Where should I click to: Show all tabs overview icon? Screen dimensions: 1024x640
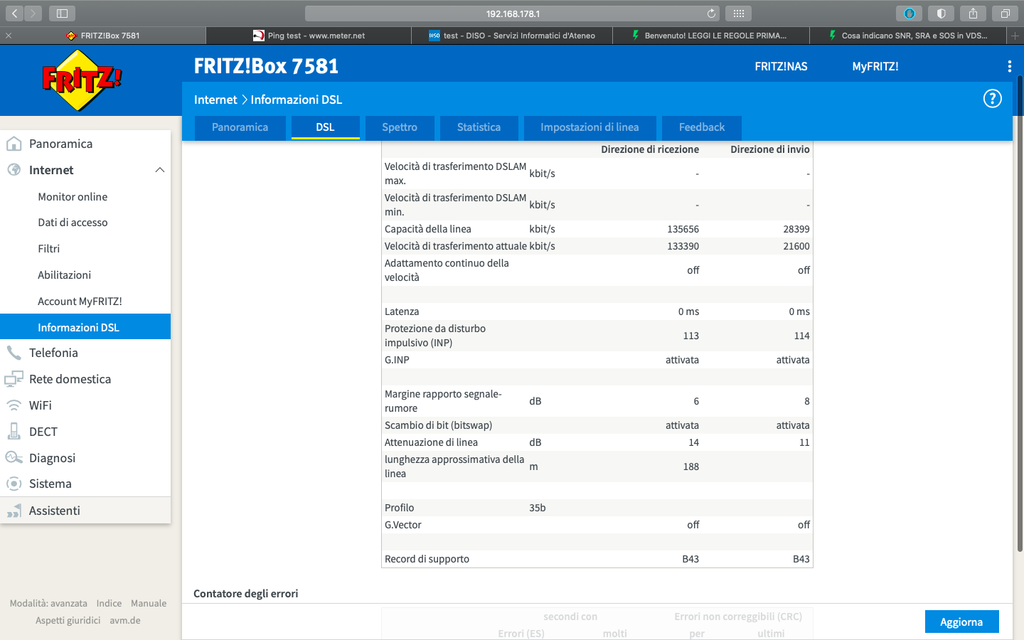click(1005, 13)
